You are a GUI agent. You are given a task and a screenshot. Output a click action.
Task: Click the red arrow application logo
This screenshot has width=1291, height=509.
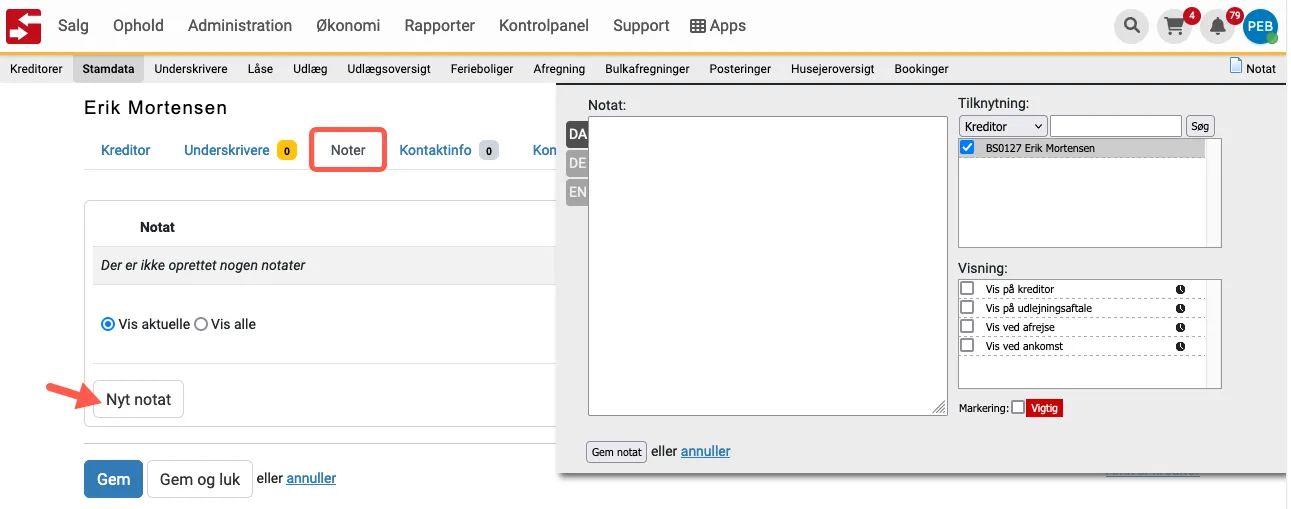click(23, 25)
